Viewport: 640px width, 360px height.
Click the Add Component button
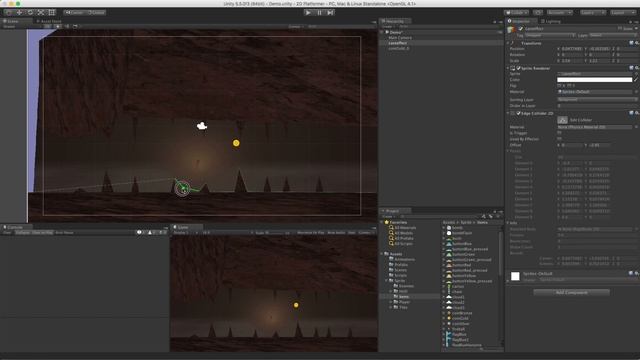pyautogui.click(x=571, y=293)
